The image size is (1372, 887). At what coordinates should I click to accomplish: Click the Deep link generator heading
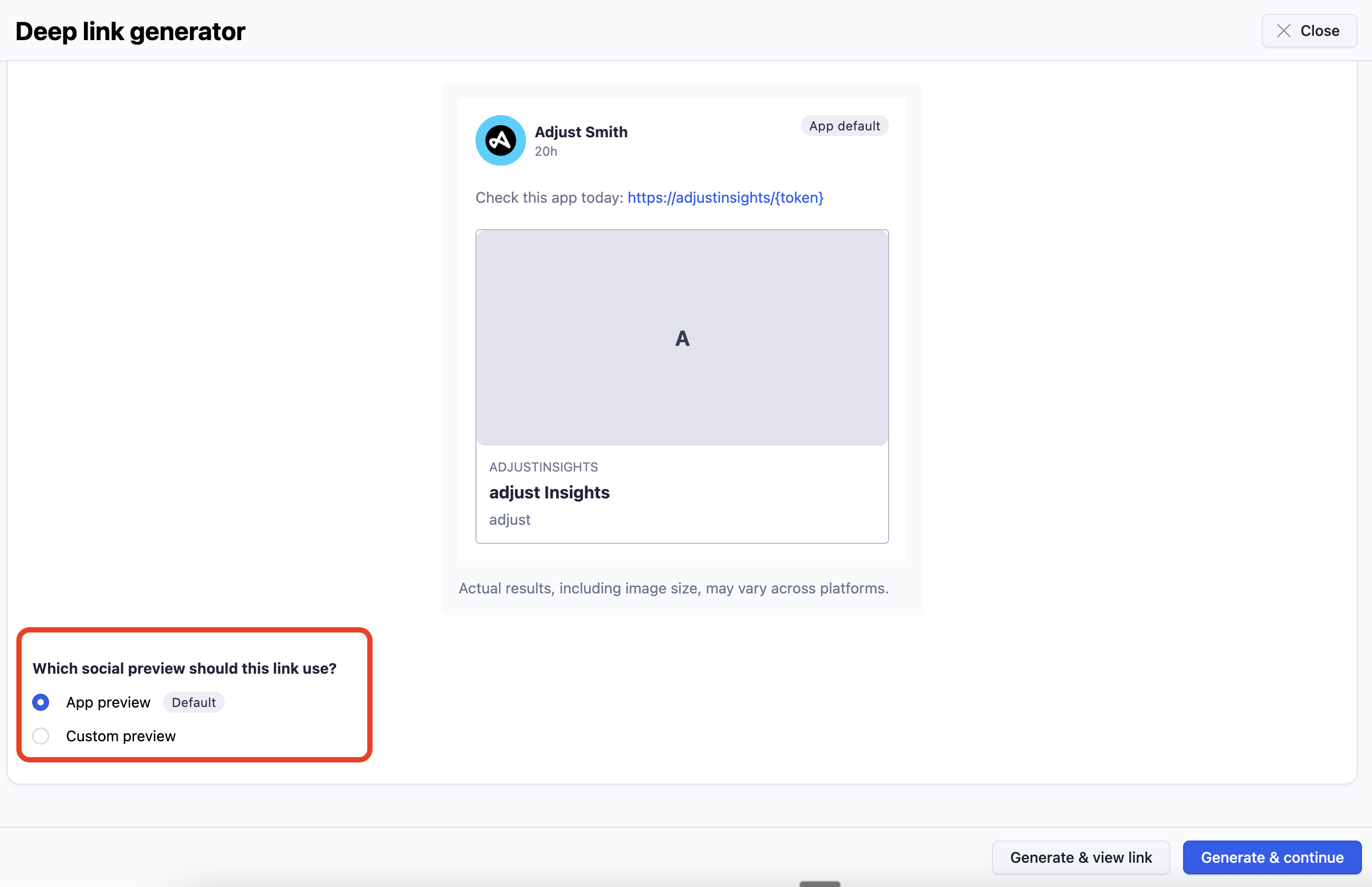pyautogui.click(x=130, y=31)
